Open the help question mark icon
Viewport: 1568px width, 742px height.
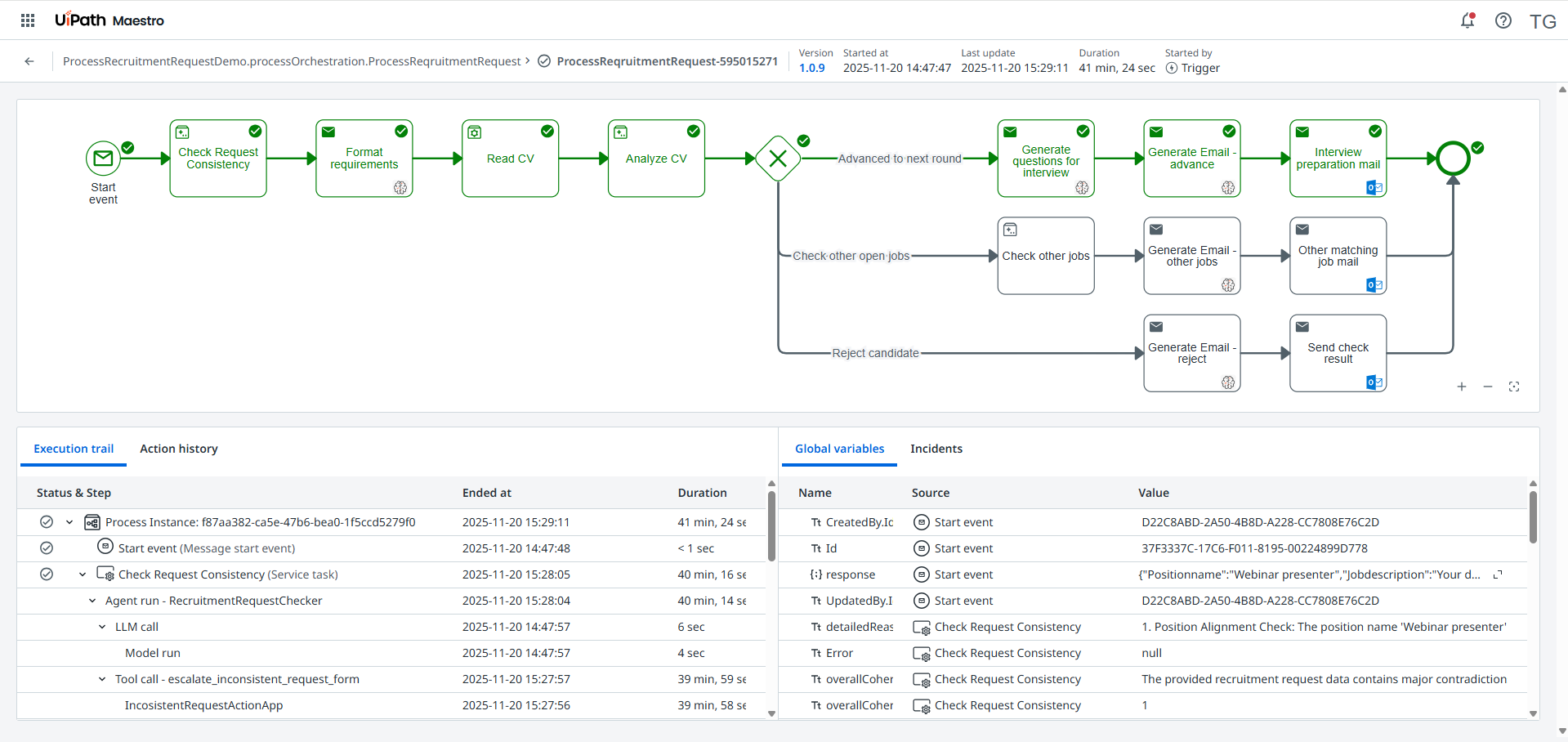pyautogui.click(x=1503, y=20)
